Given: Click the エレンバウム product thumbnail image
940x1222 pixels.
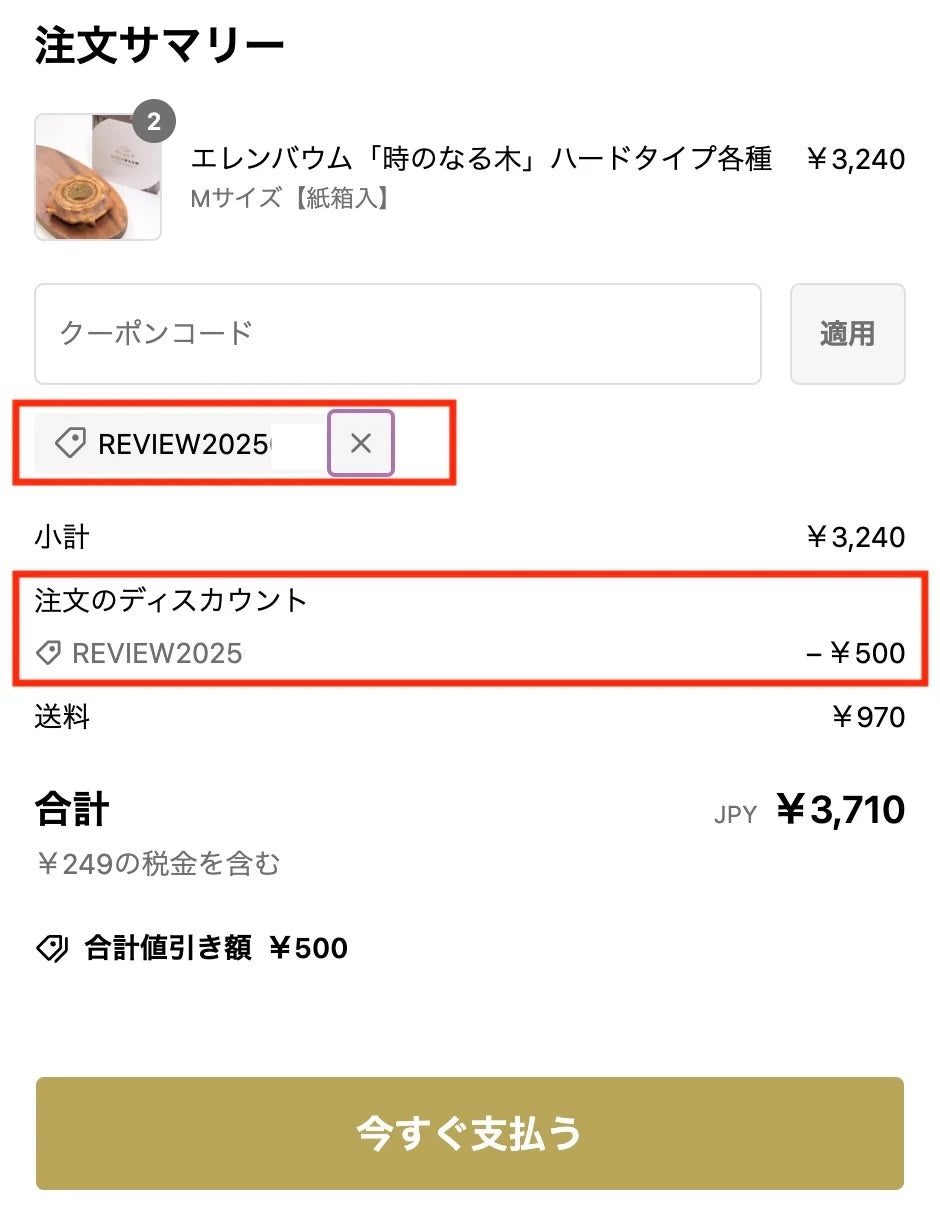Looking at the screenshot, I should (97, 178).
